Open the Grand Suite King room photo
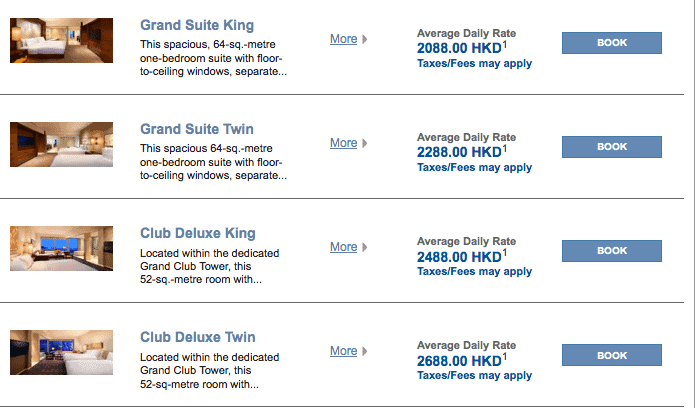Image resolution: width=695 pixels, height=408 pixels. pos(62,40)
